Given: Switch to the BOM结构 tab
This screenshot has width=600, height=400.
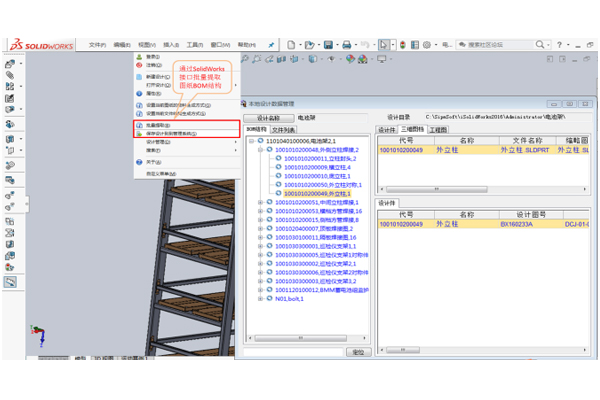Looking at the screenshot, I should pos(256,129).
